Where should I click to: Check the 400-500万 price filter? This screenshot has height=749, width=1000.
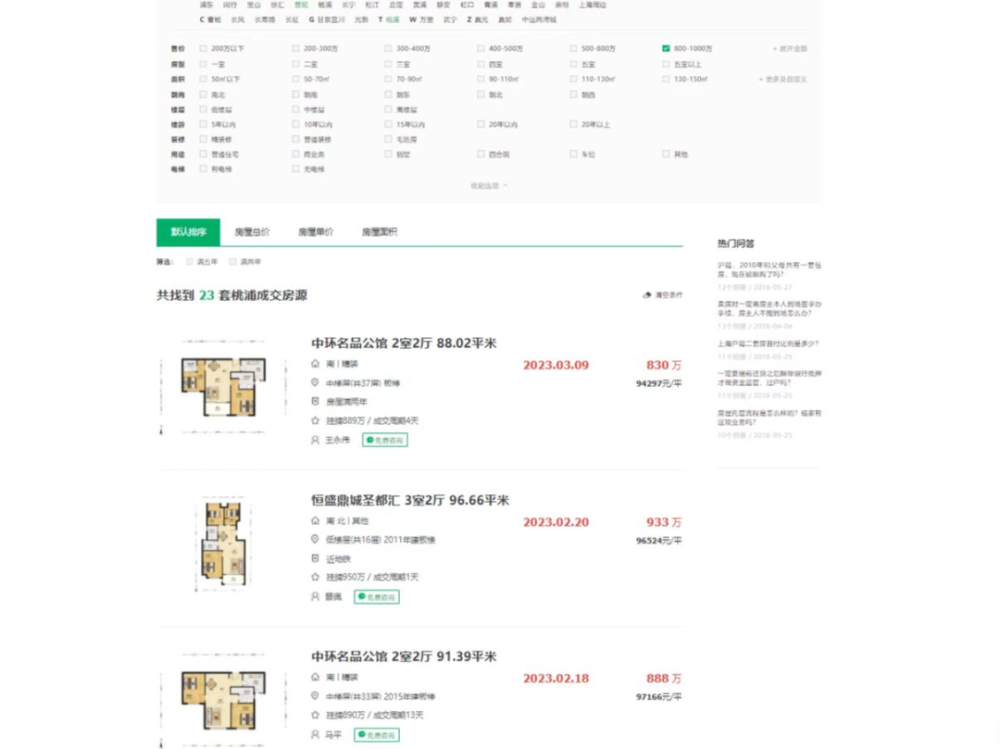tap(480, 48)
